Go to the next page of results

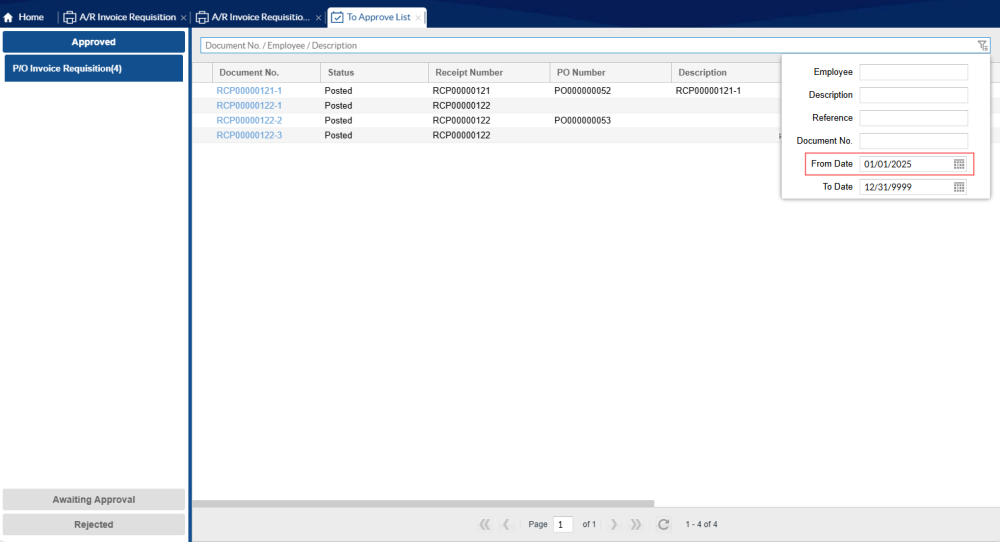coord(613,524)
